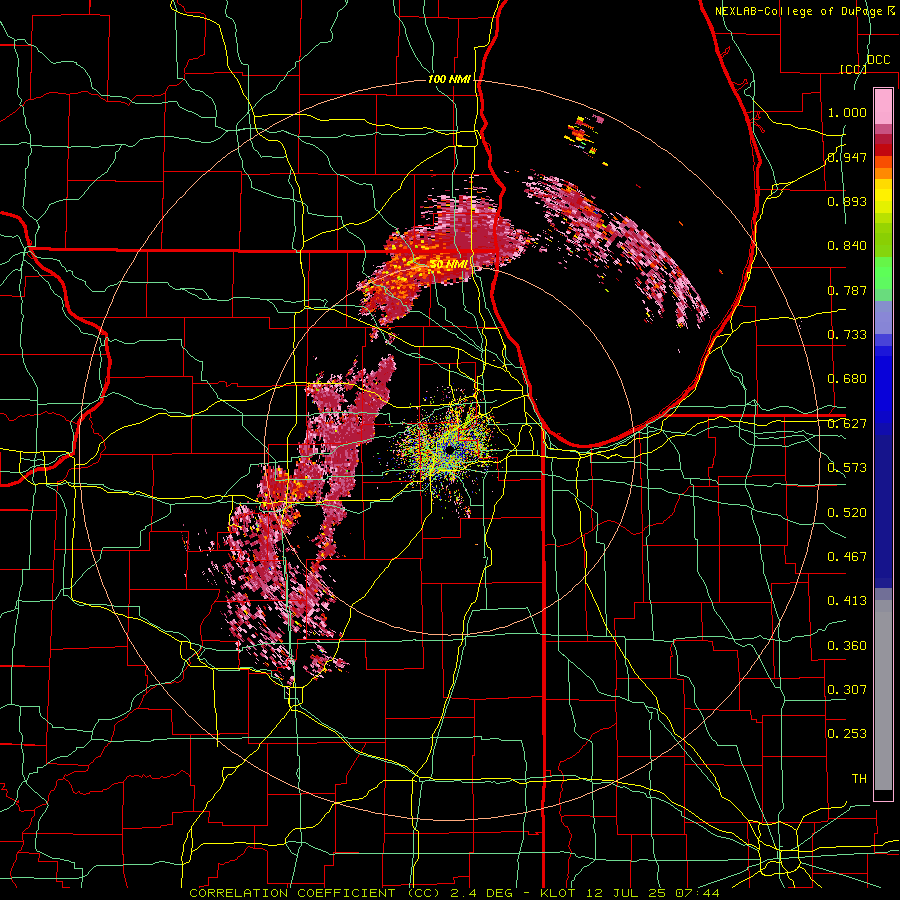900x900 pixels.
Task: Select the 0.253 scale value
Action: point(847,734)
